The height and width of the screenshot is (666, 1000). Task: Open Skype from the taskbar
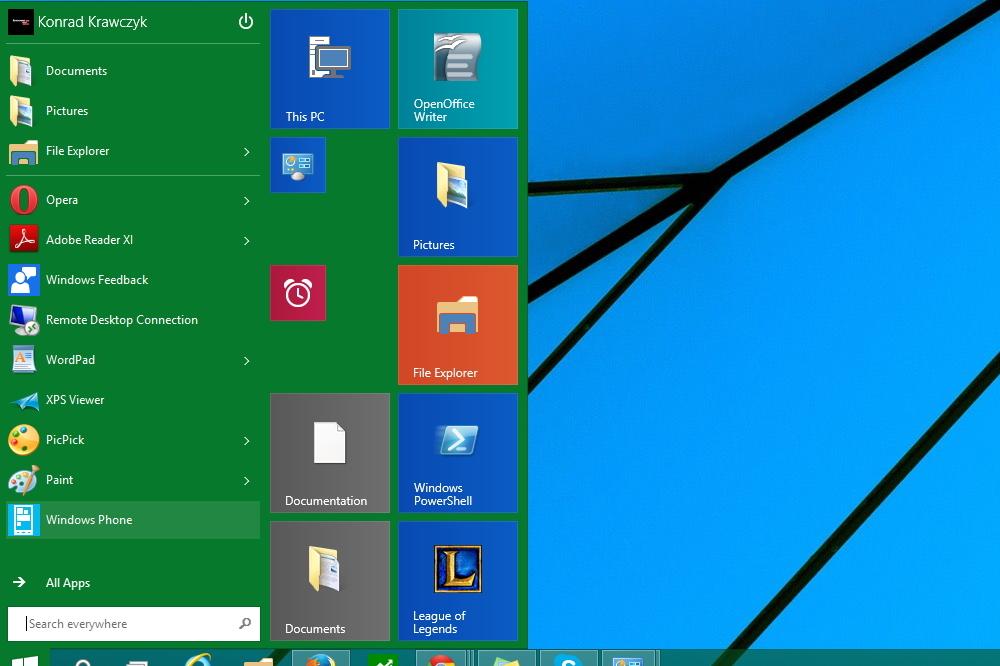pos(568,658)
